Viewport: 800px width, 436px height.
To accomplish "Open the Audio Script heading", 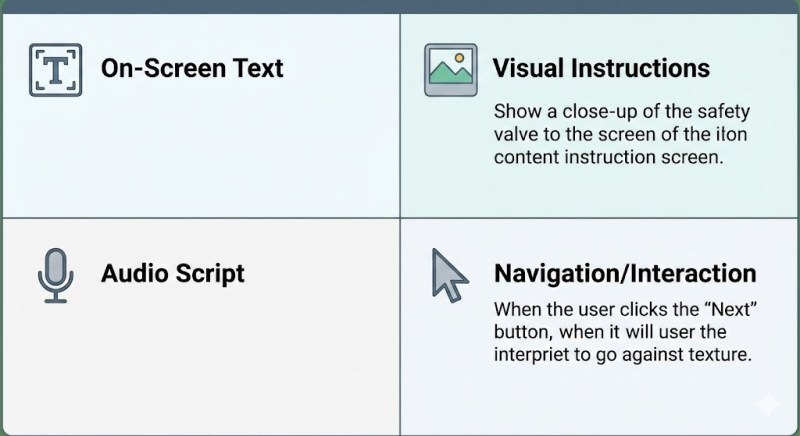I will [x=172, y=273].
